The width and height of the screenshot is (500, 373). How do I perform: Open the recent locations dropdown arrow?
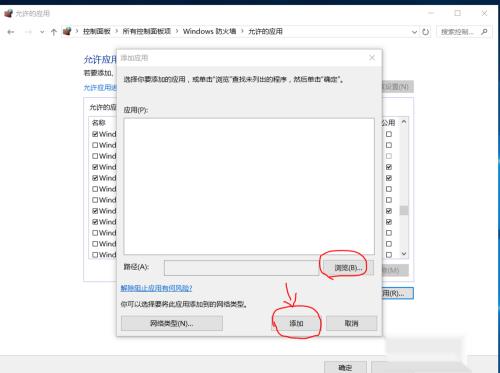(42, 32)
